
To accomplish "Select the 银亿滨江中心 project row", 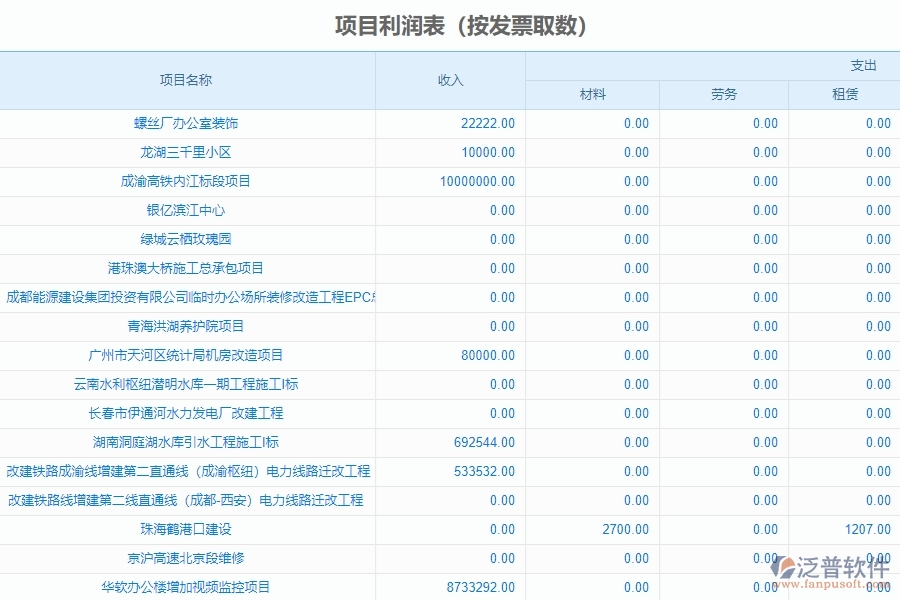I will [x=187, y=210].
